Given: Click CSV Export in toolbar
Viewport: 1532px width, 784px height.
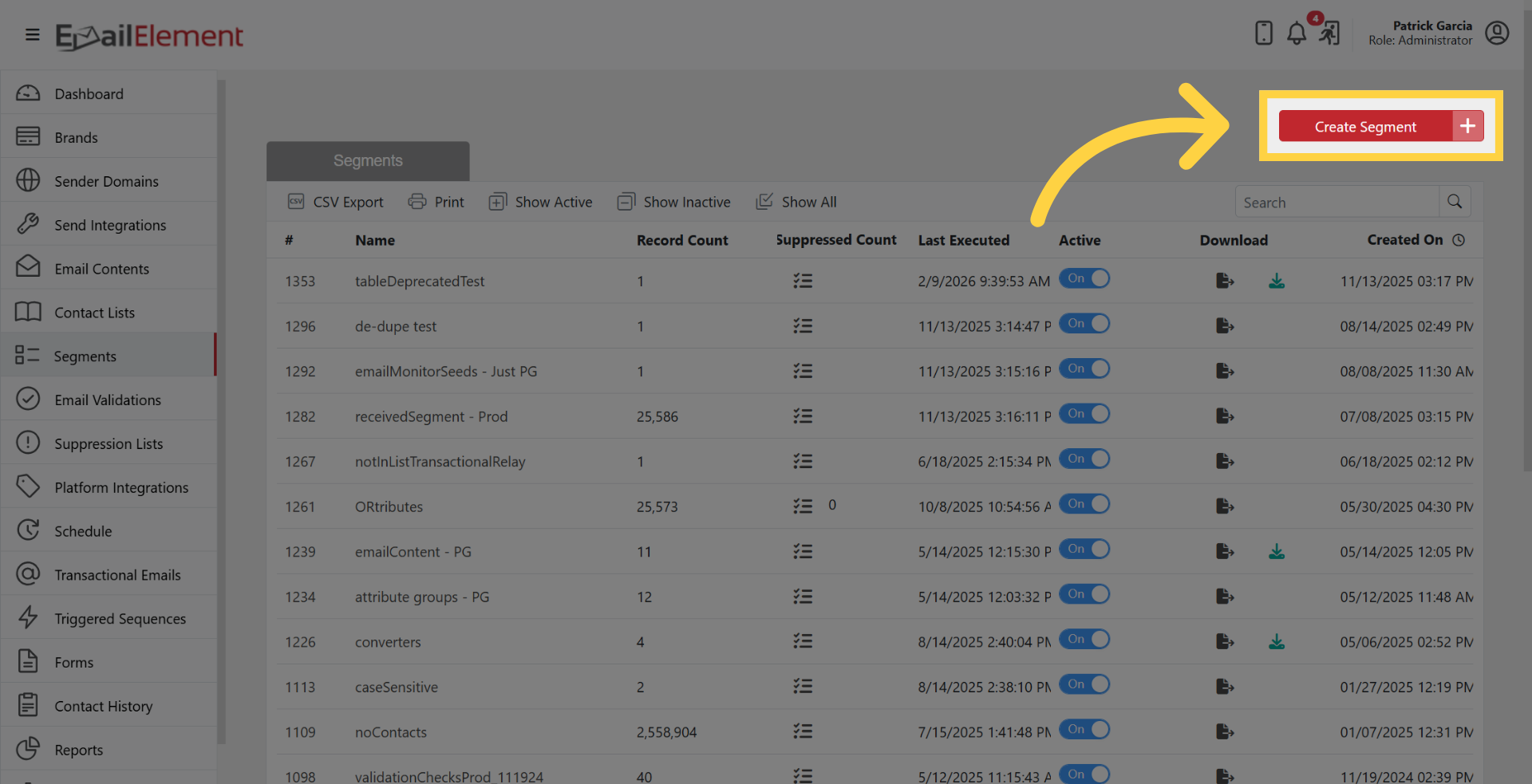Looking at the screenshot, I should click(335, 202).
